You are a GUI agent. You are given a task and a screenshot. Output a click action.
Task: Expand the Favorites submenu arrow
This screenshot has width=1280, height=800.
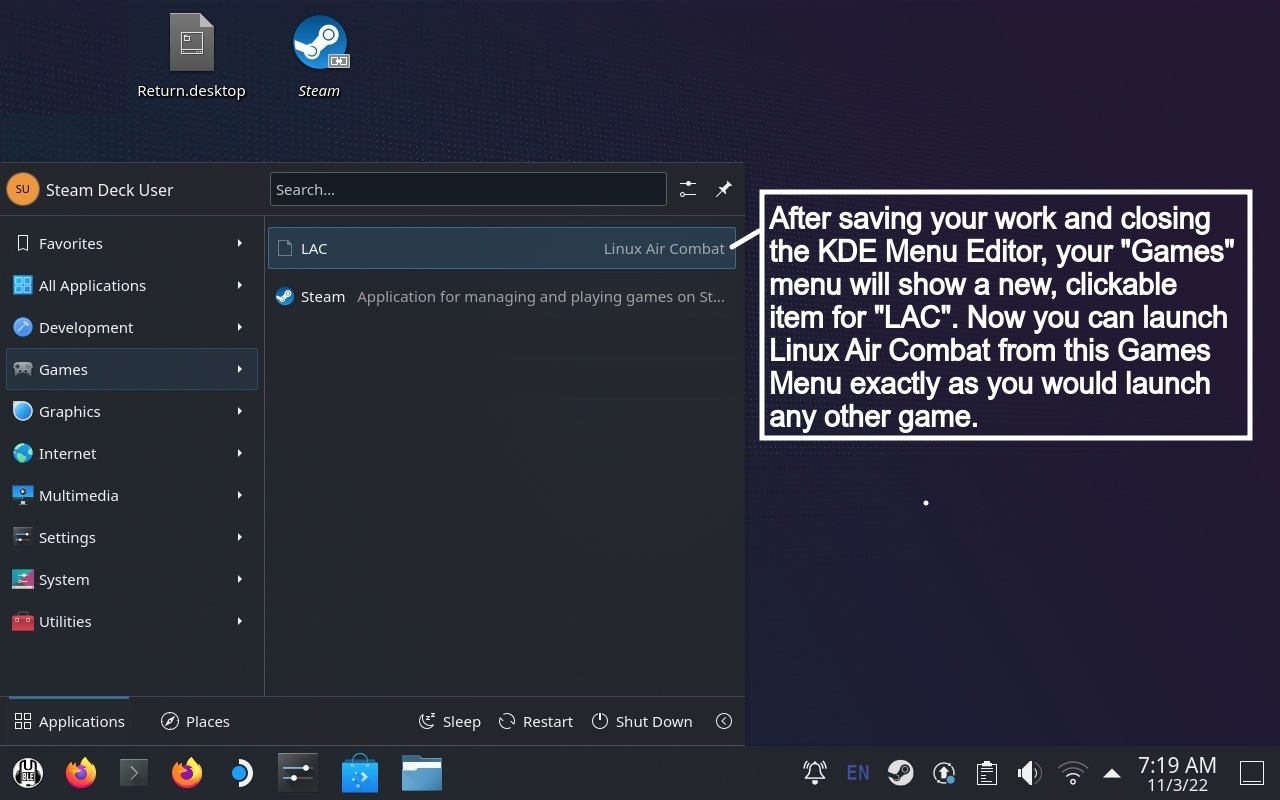pyautogui.click(x=240, y=243)
